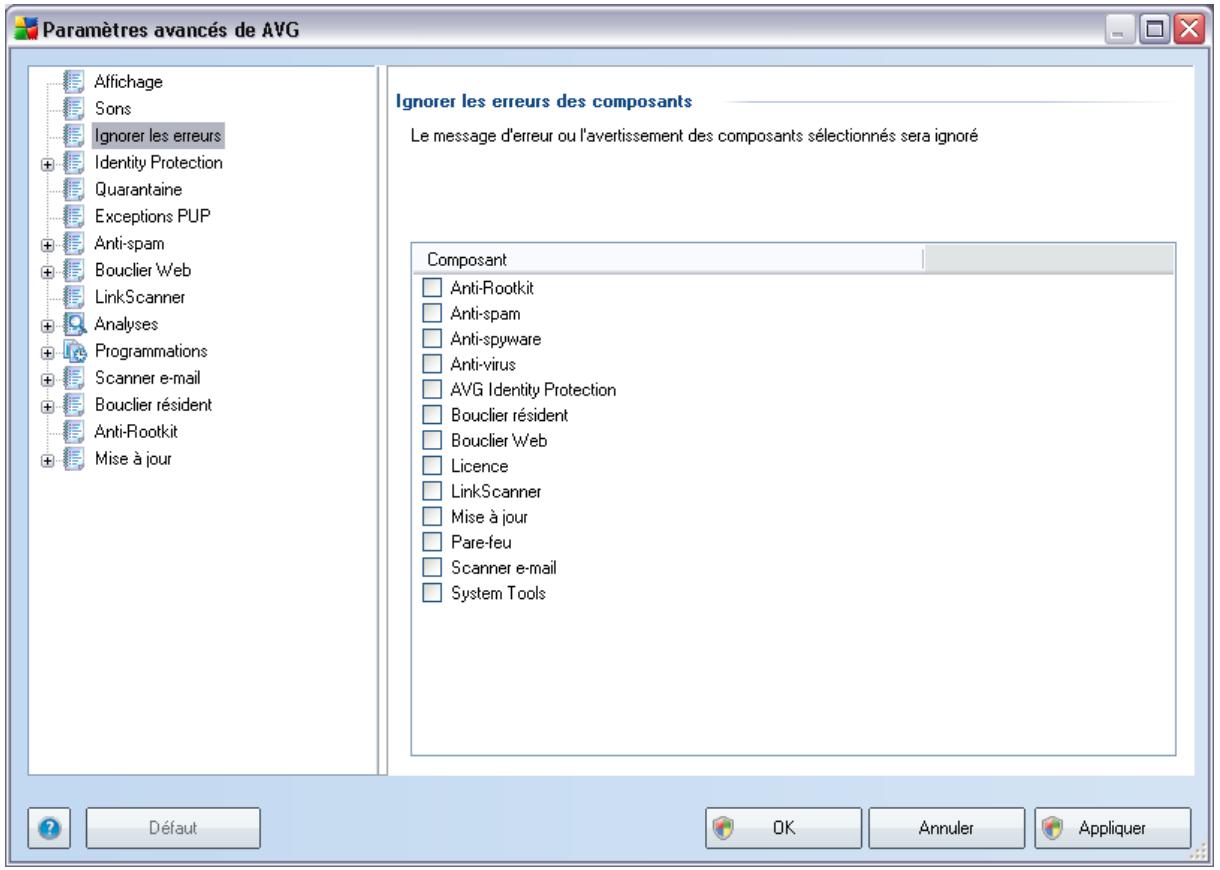The width and height of the screenshot is (1220, 870).
Task: Check the Anti-Rootkit component box
Action: click(x=431, y=288)
